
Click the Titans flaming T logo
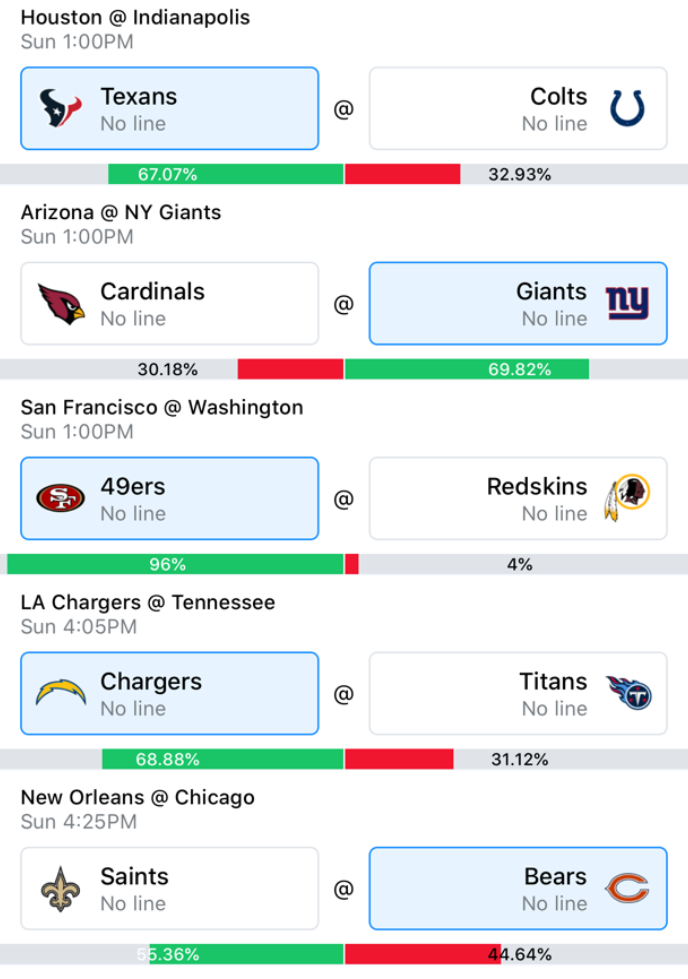(629, 692)
